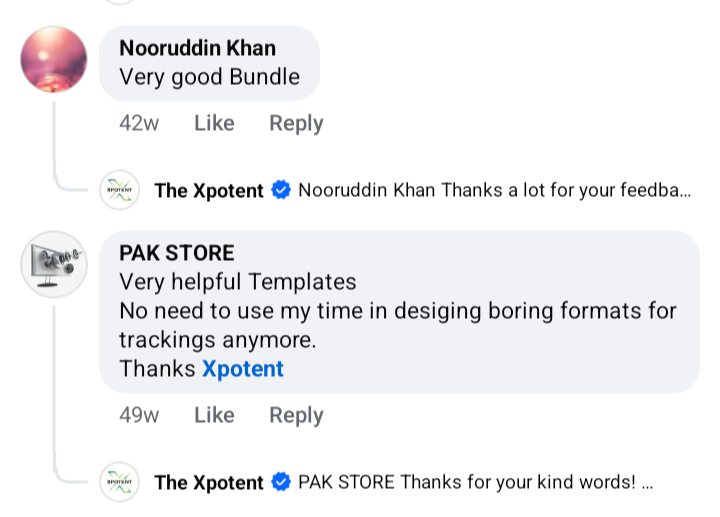Open Nooruddin Khan's name link

point(197,48)
